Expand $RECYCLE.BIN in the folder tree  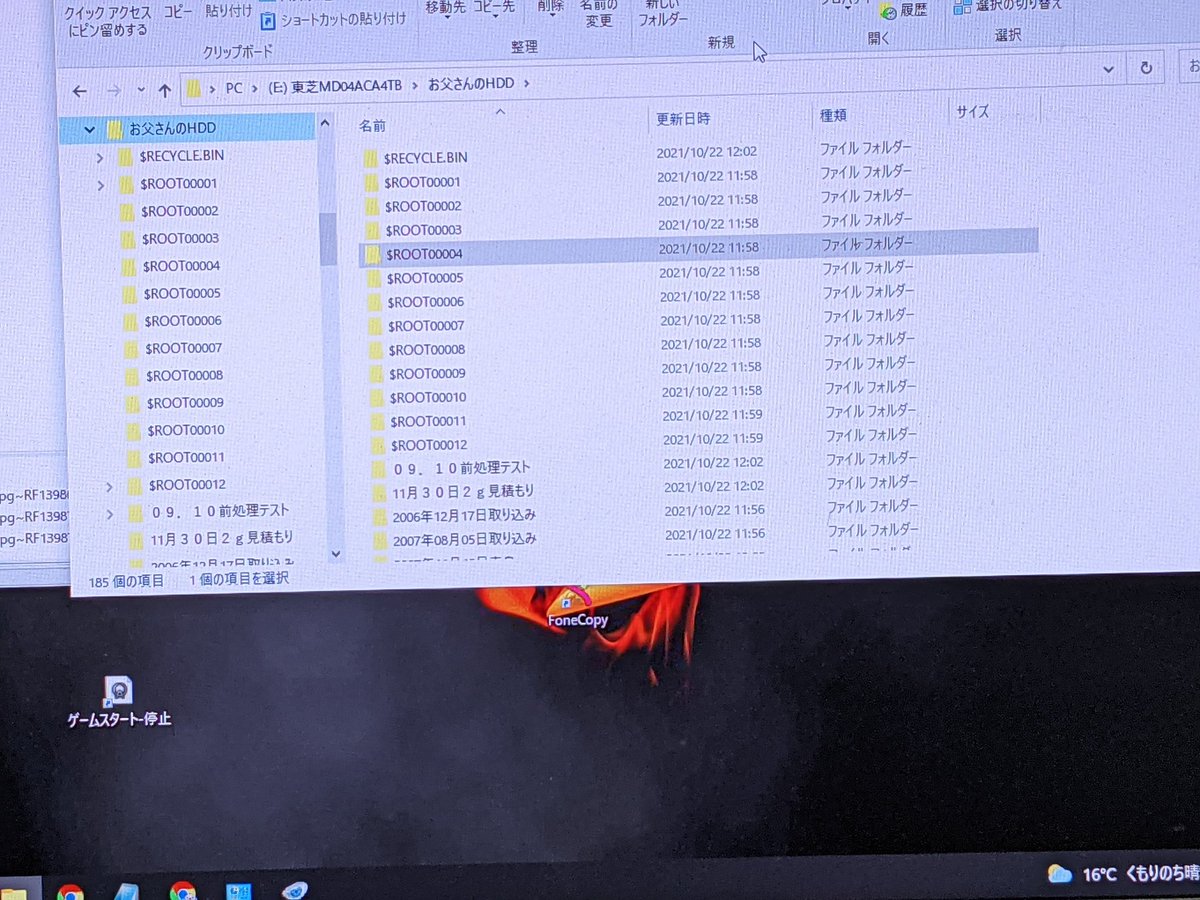point(98,156)
